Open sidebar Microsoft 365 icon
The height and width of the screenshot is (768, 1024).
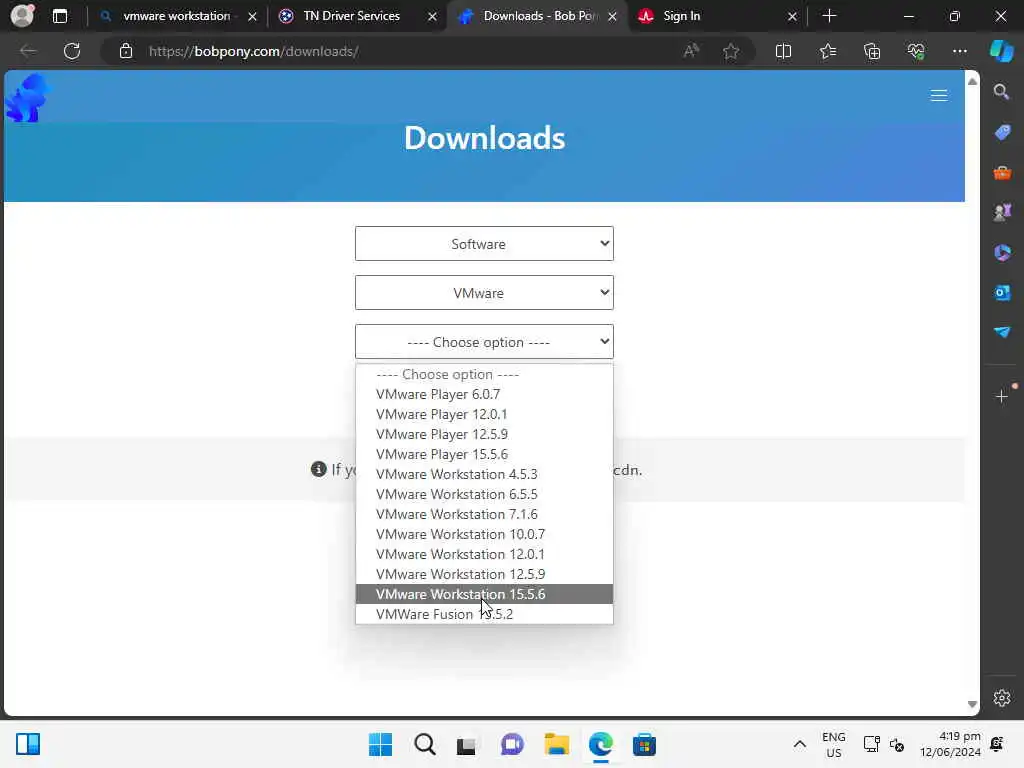[x=1002, y=252]
